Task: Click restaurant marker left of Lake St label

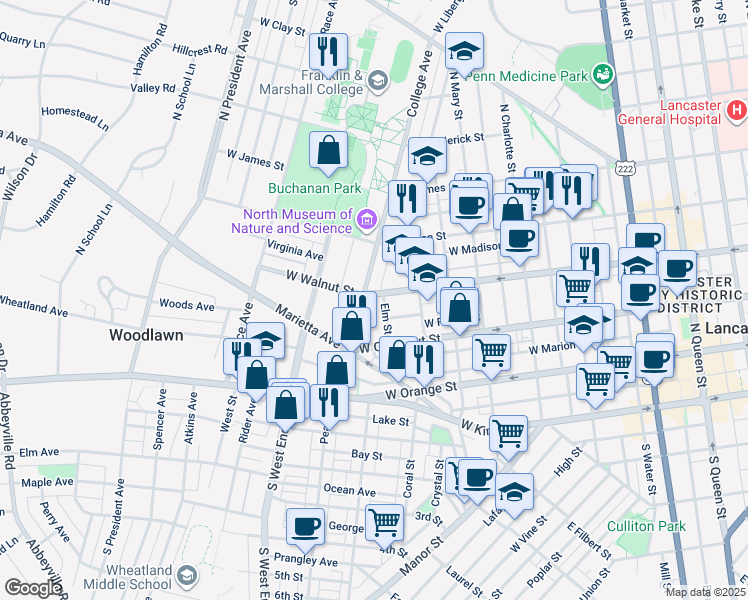Action: [329, 403]
